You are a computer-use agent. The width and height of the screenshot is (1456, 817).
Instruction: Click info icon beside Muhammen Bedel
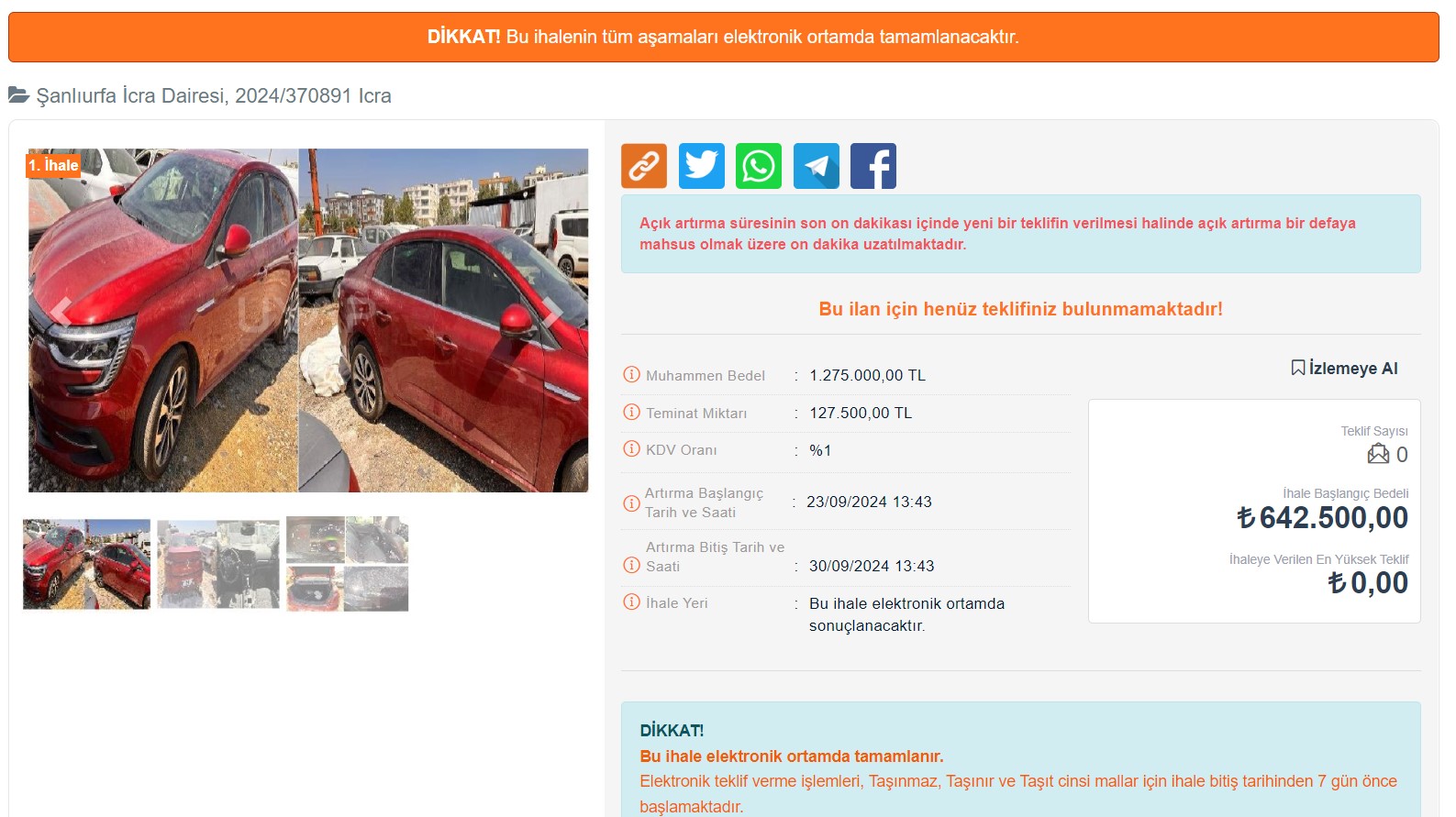(631, 374)
